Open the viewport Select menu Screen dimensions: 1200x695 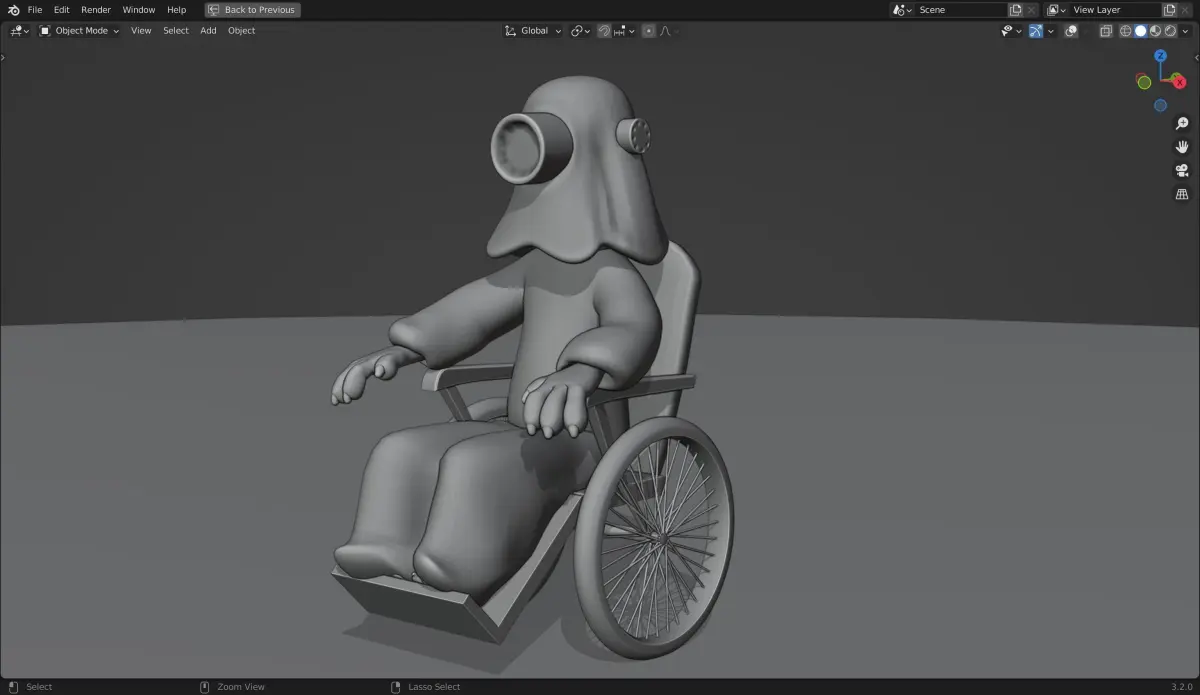(x=176, y=31)
